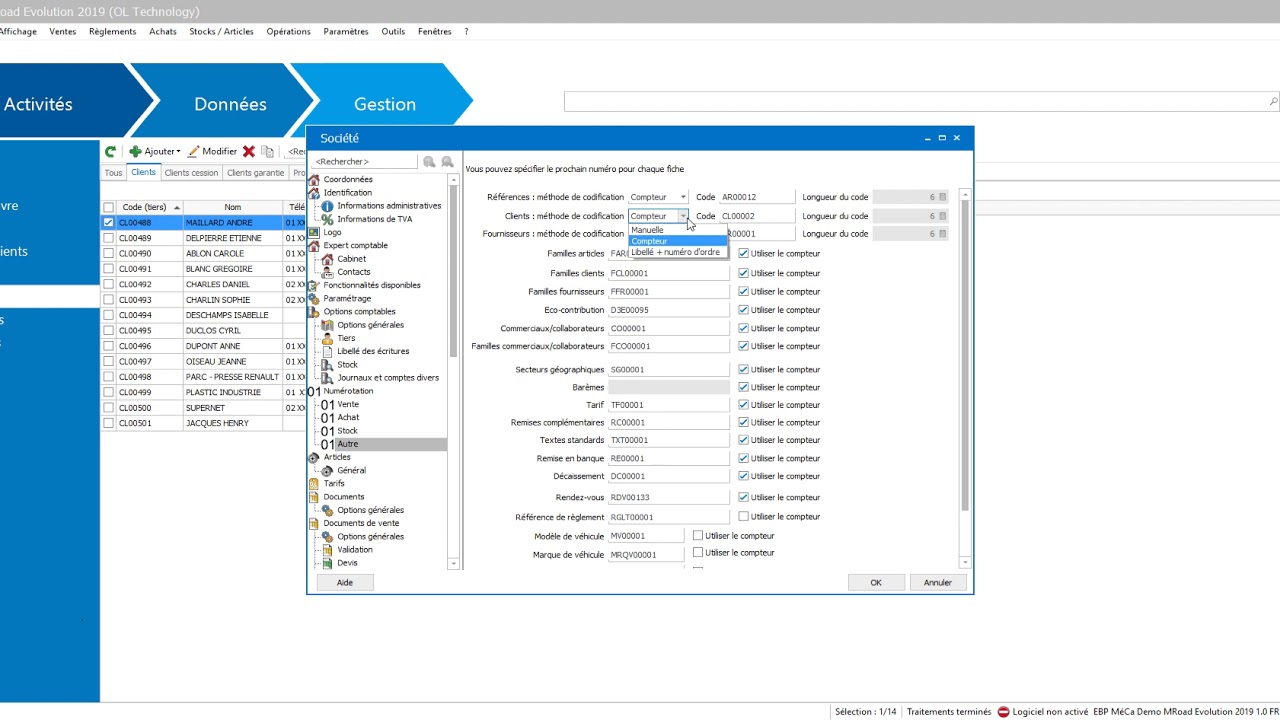This screenshot has width=1280, height=720.
Task: Click the Tarifs icon in the tree
Action: point(314,484)
